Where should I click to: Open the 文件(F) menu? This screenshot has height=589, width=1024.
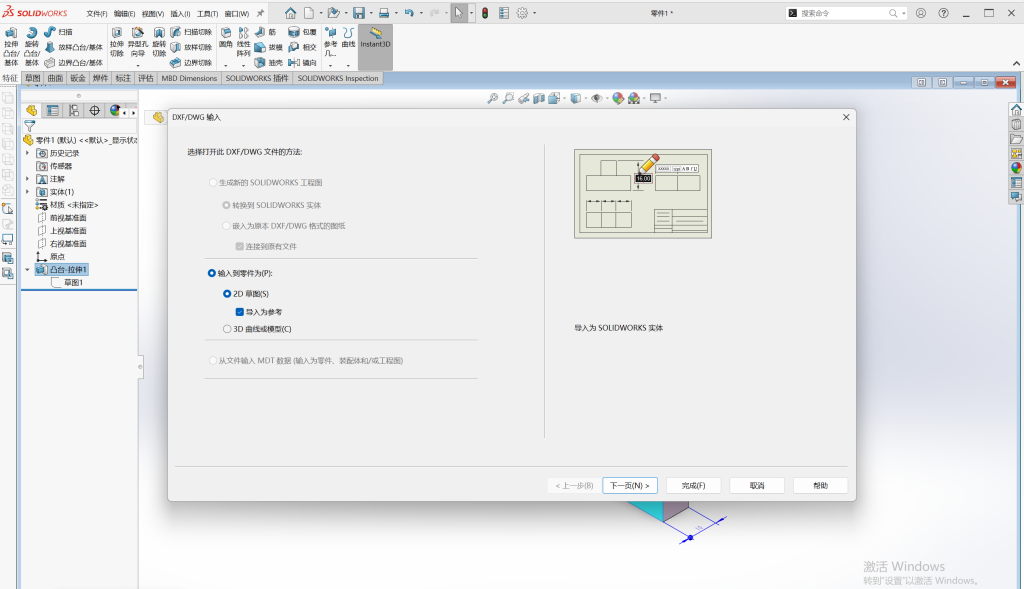(x=97, y=14)
